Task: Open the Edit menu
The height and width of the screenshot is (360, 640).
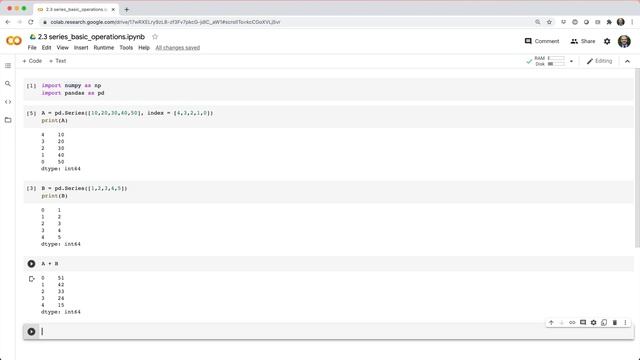Action: click(x=47, y=48)
